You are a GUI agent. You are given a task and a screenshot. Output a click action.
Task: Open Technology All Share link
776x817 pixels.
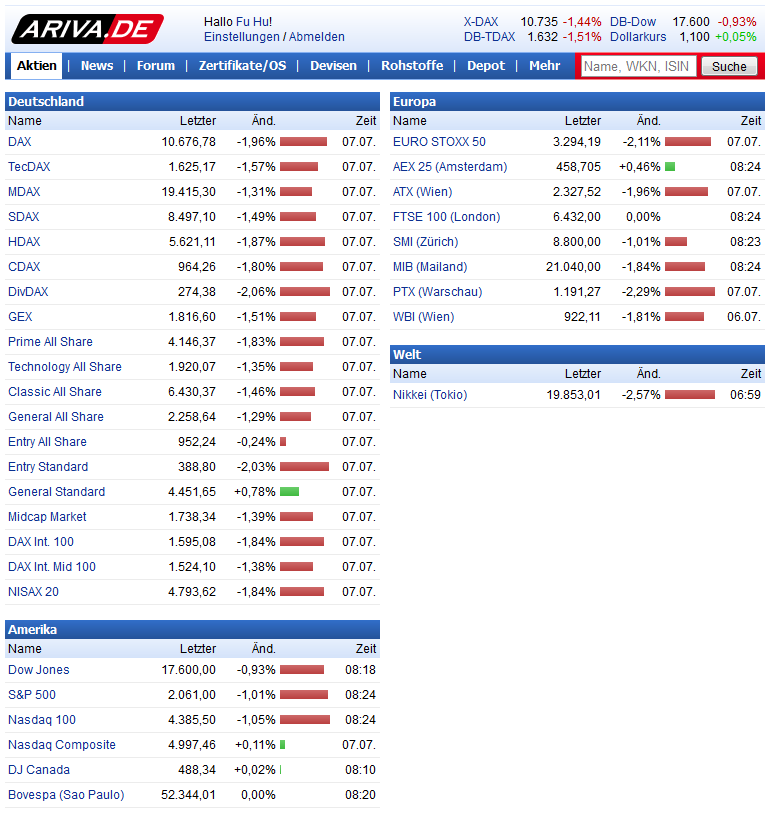point(65,367)
